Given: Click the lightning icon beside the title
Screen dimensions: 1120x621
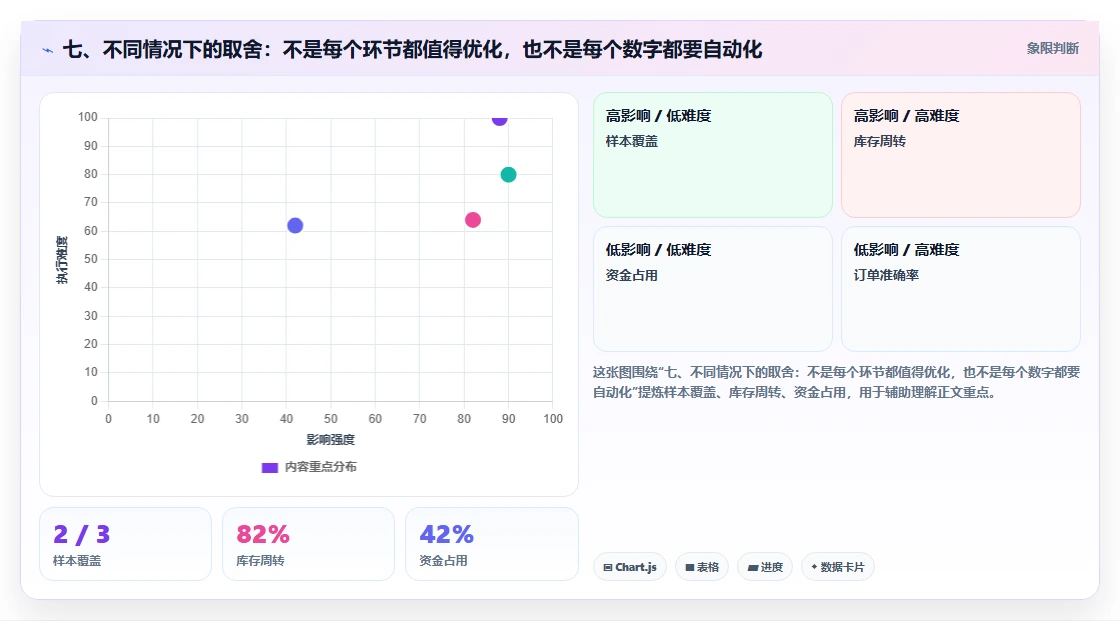Looking at the screenshot, I should 47,50.
